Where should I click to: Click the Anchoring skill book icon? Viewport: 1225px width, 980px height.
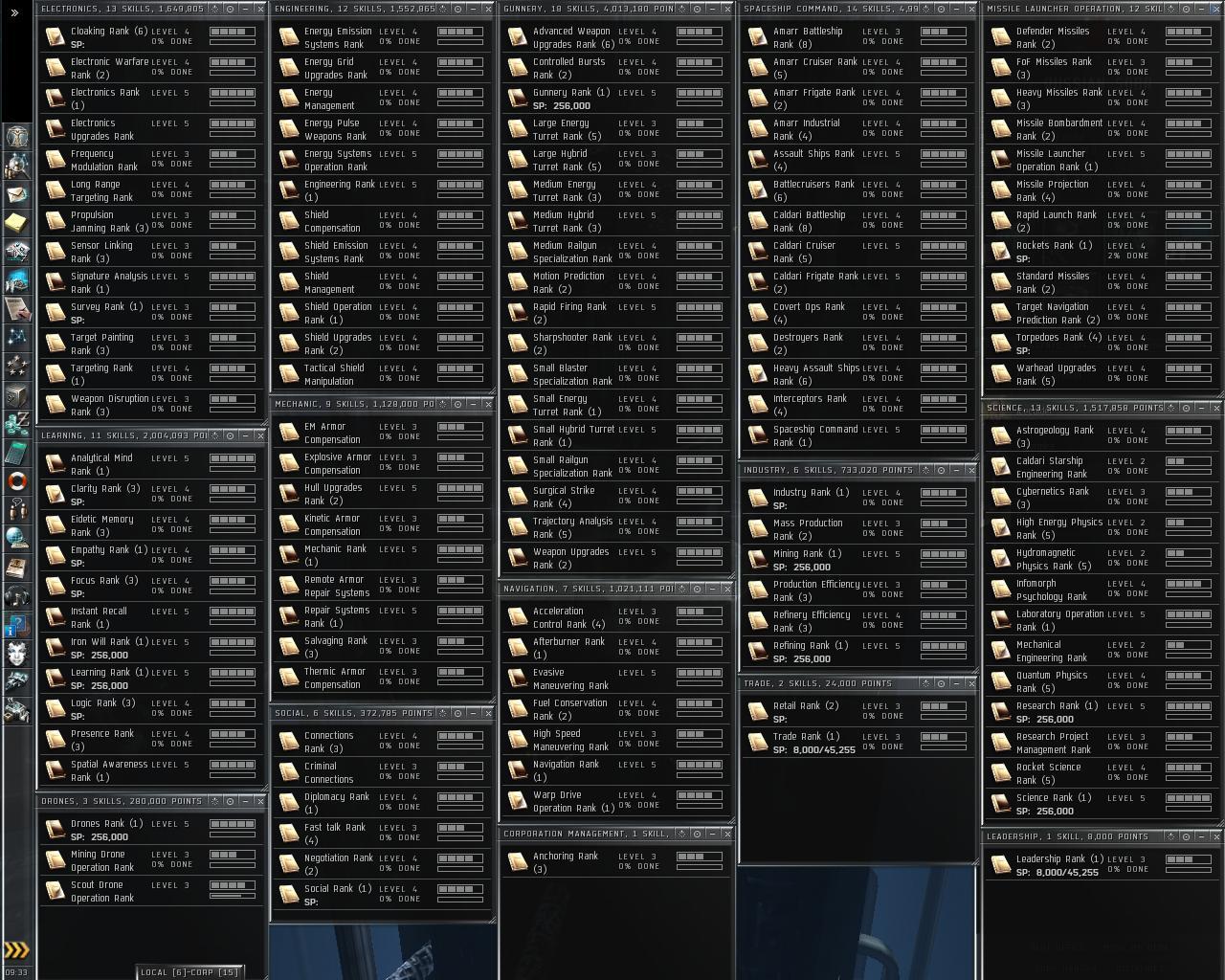[x=518, y=862]
